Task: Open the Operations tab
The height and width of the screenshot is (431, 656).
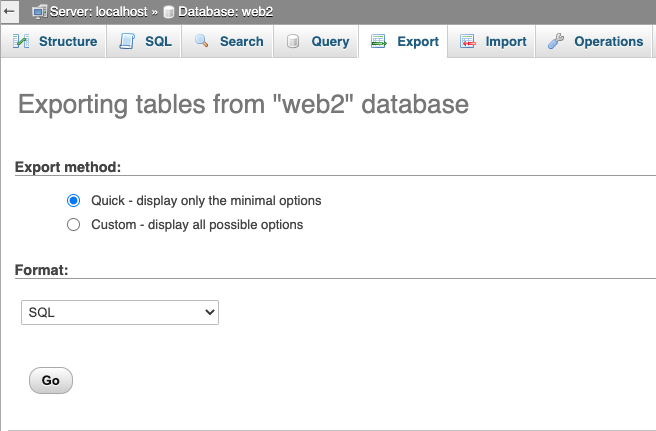Action: coord(608,42)
